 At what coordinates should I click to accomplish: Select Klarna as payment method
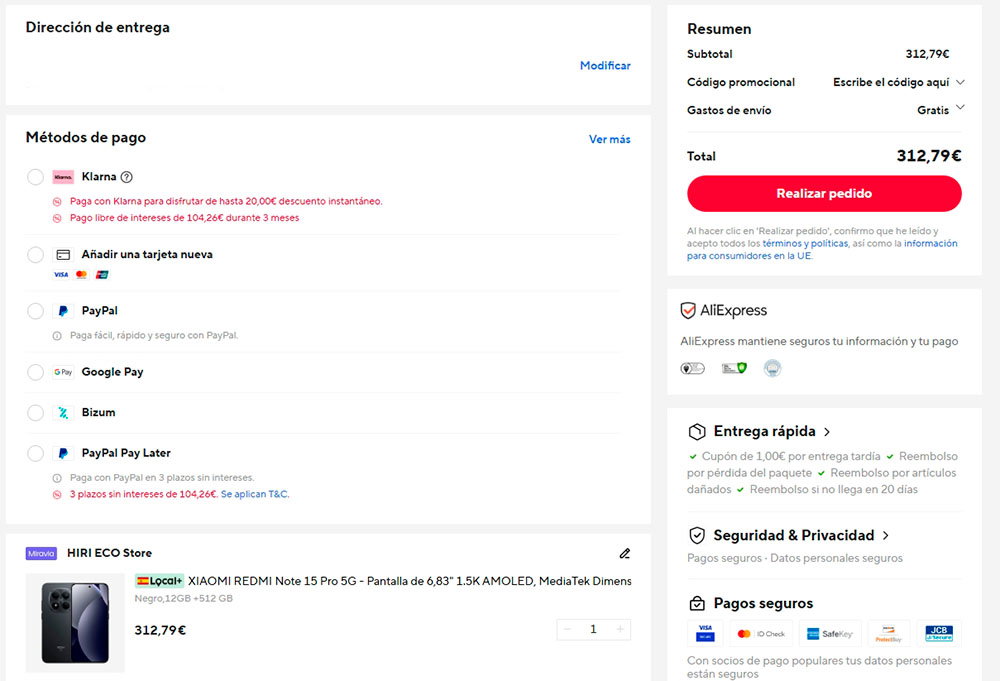35,177
